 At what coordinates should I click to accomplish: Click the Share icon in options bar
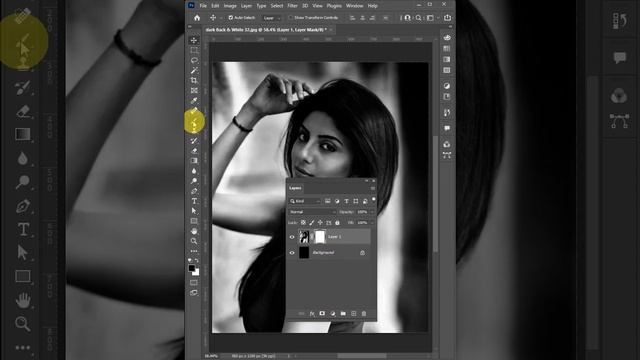click(x=447, y=18)
